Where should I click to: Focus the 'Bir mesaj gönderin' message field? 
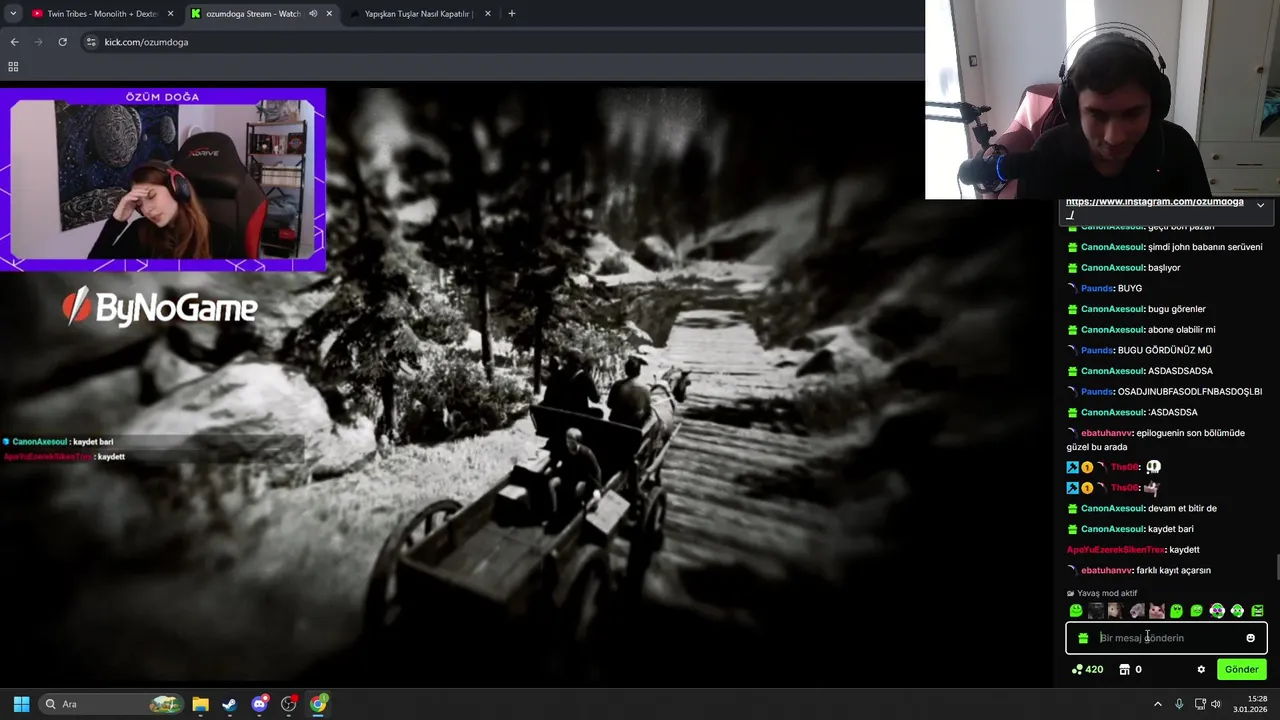(x=1166, y=638)
